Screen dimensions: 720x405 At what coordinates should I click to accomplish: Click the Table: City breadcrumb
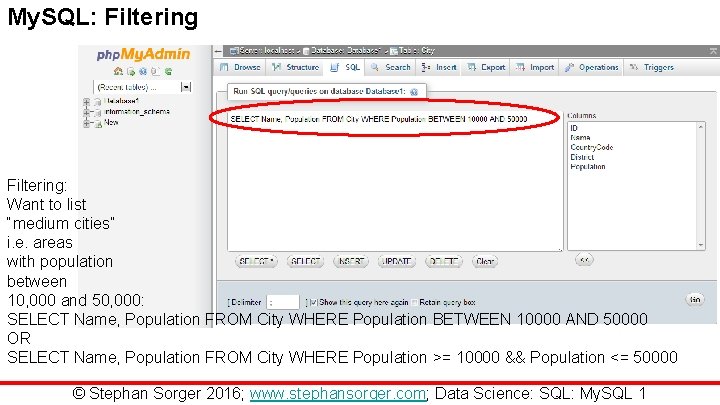coord(412,51)
